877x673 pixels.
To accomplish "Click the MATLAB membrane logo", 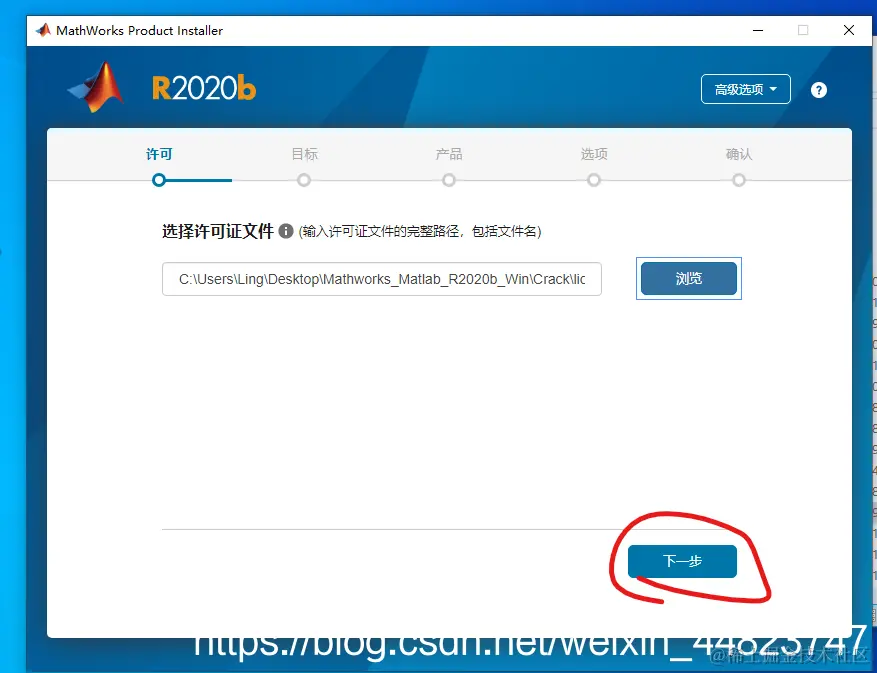I will point(95,90).
